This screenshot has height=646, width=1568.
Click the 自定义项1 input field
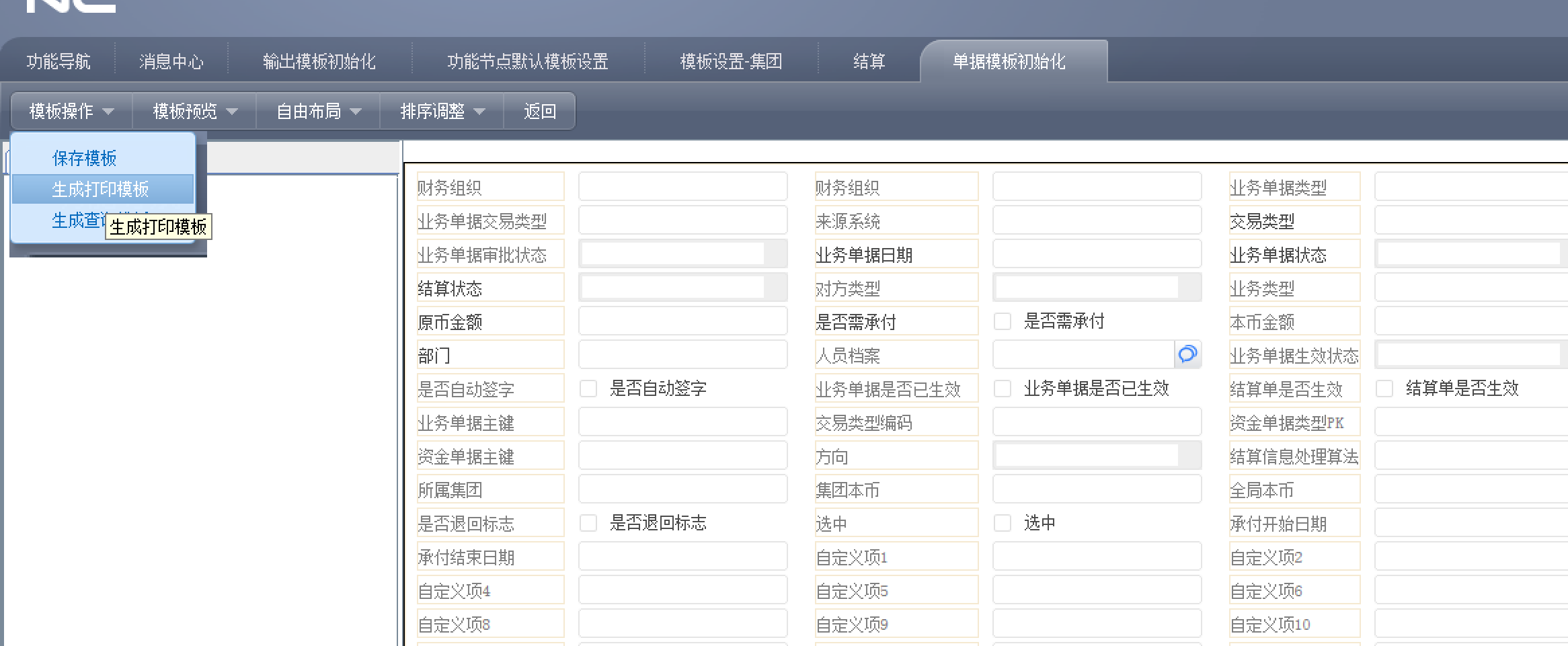coord(1097,556)
